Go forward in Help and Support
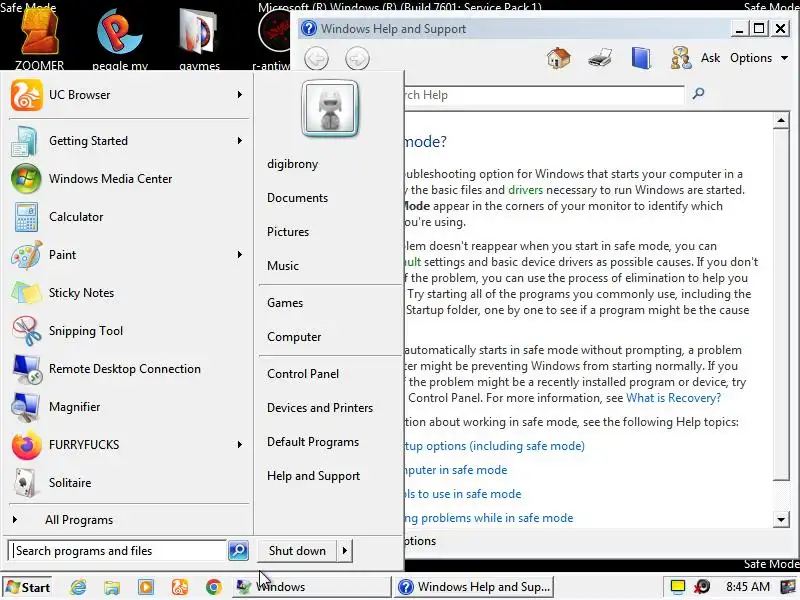 point(357,59)
